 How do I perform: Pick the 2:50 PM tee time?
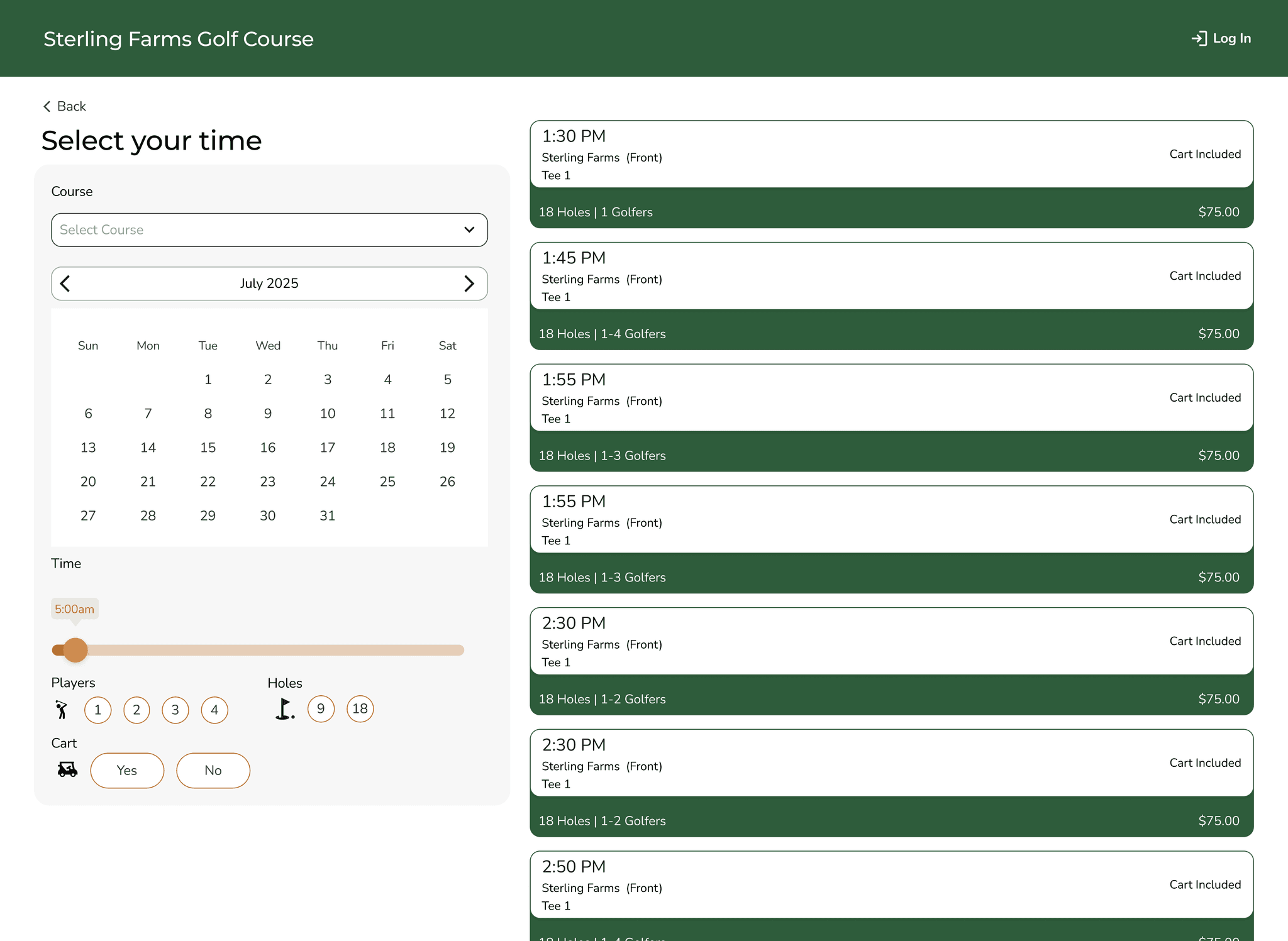click(x=891, y=896)
